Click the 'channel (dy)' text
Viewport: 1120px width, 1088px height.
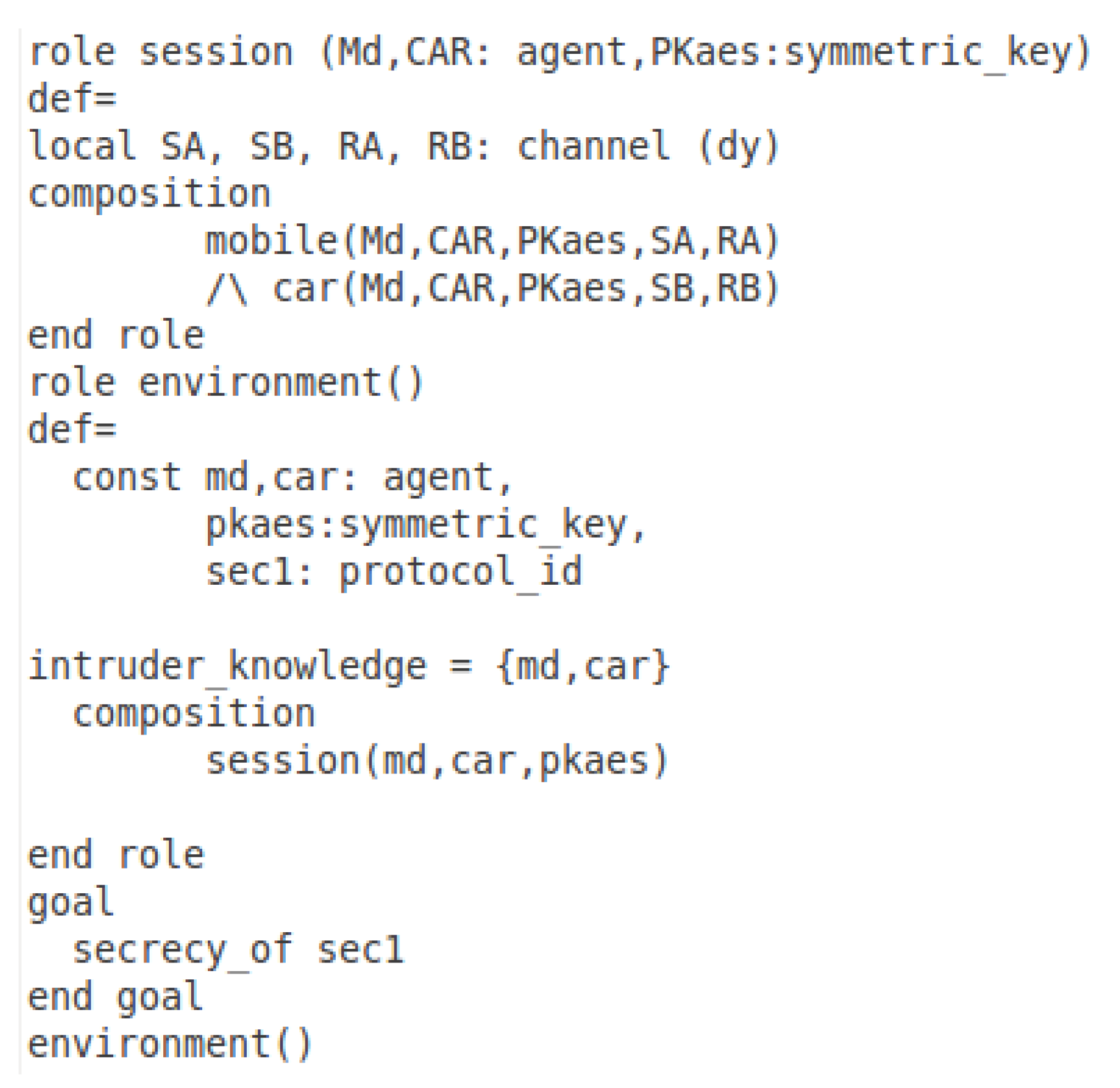point(648,147)
